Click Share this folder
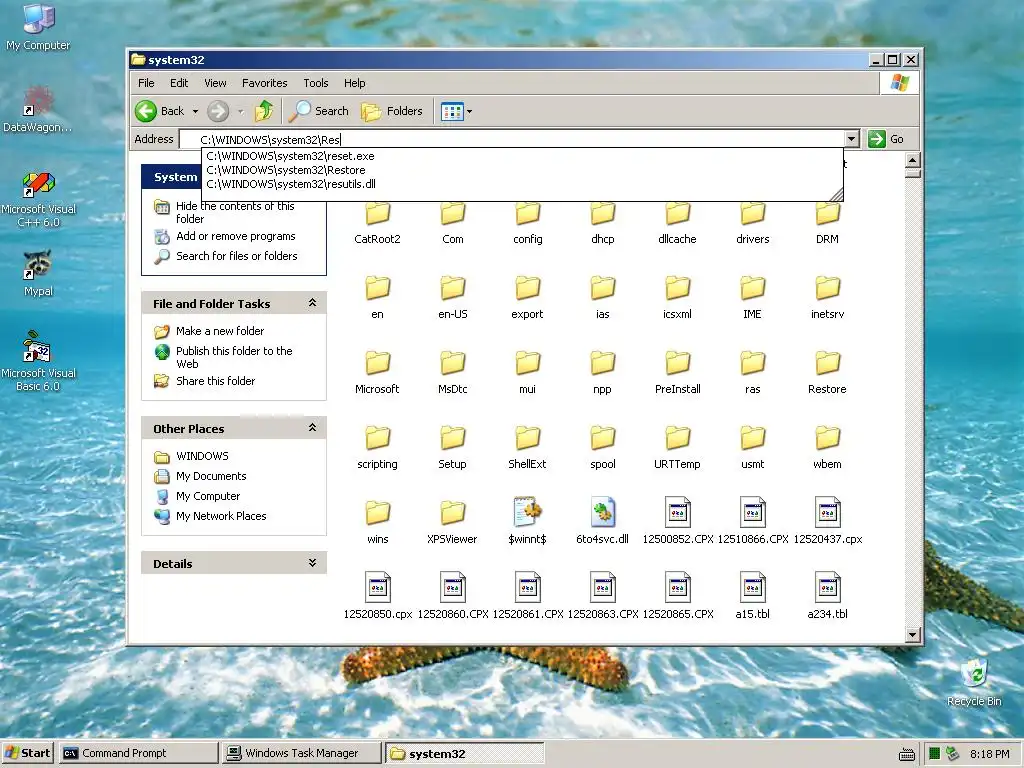Image resolution: width=1024 pixels, height=768 pixels. 215,381
